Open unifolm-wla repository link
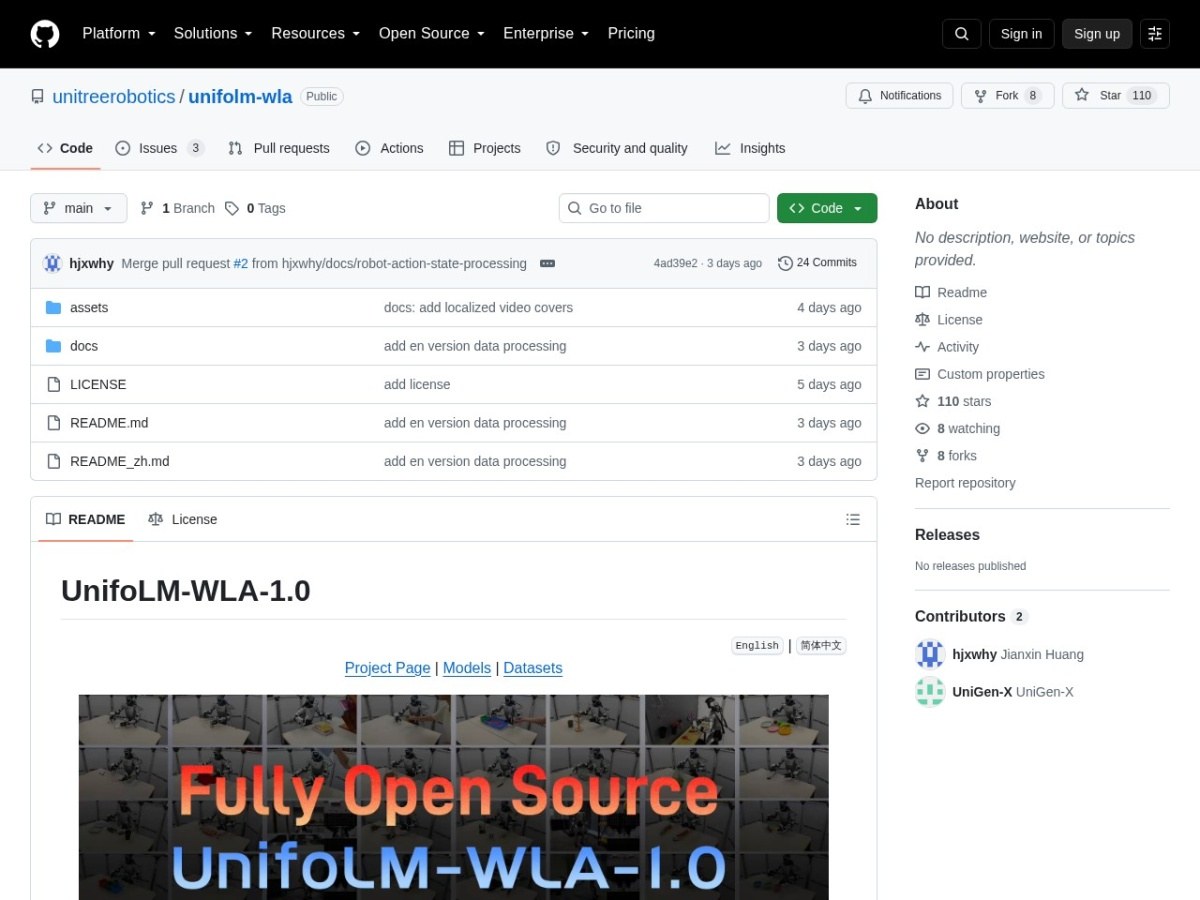The height and width of the screenshot is (900, 1200). (240, 97)
